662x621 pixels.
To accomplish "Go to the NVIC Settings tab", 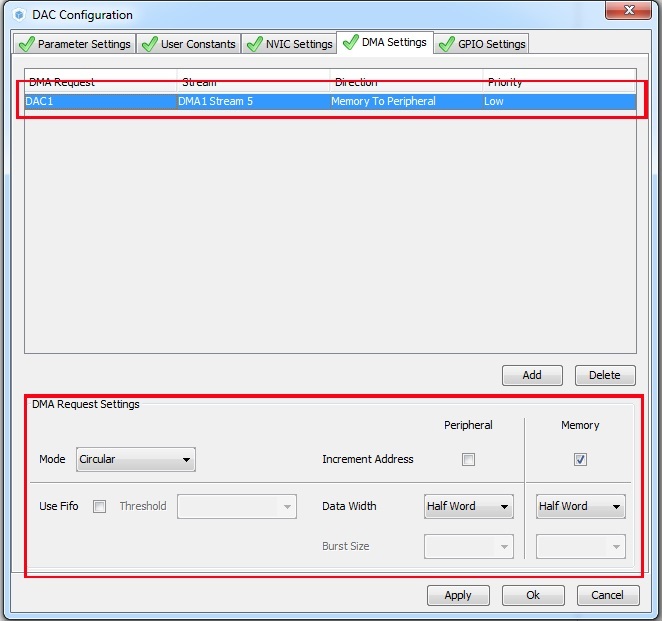I will 289,44.
